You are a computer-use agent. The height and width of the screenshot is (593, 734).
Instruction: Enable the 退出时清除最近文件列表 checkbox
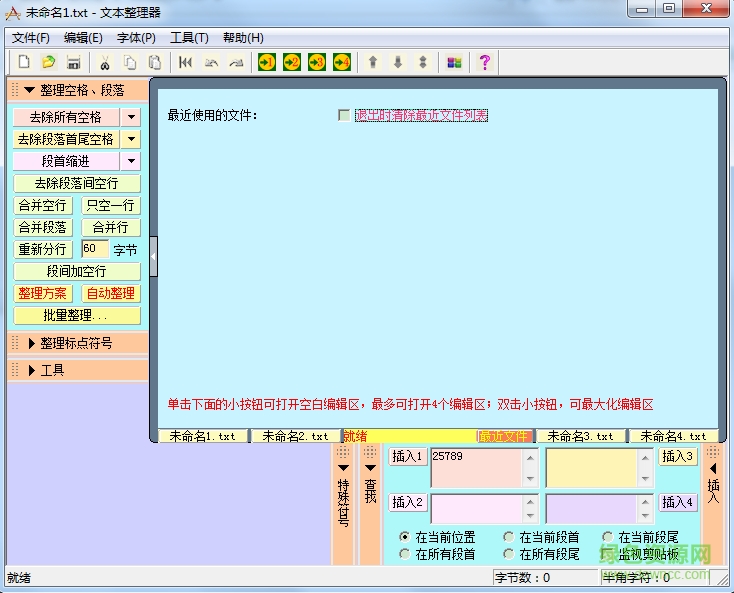[x=345, y=116]
